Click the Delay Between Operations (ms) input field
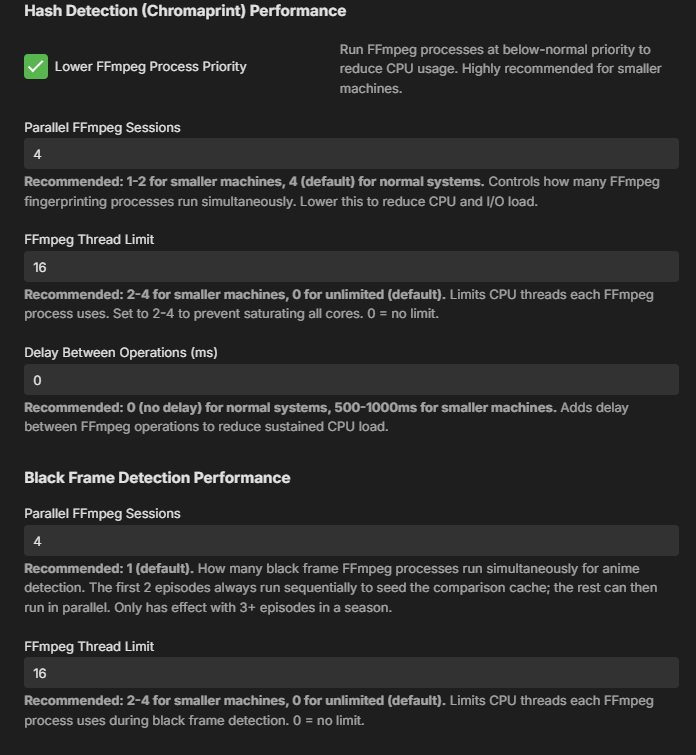Screen dimensions: 696x755 352,380
